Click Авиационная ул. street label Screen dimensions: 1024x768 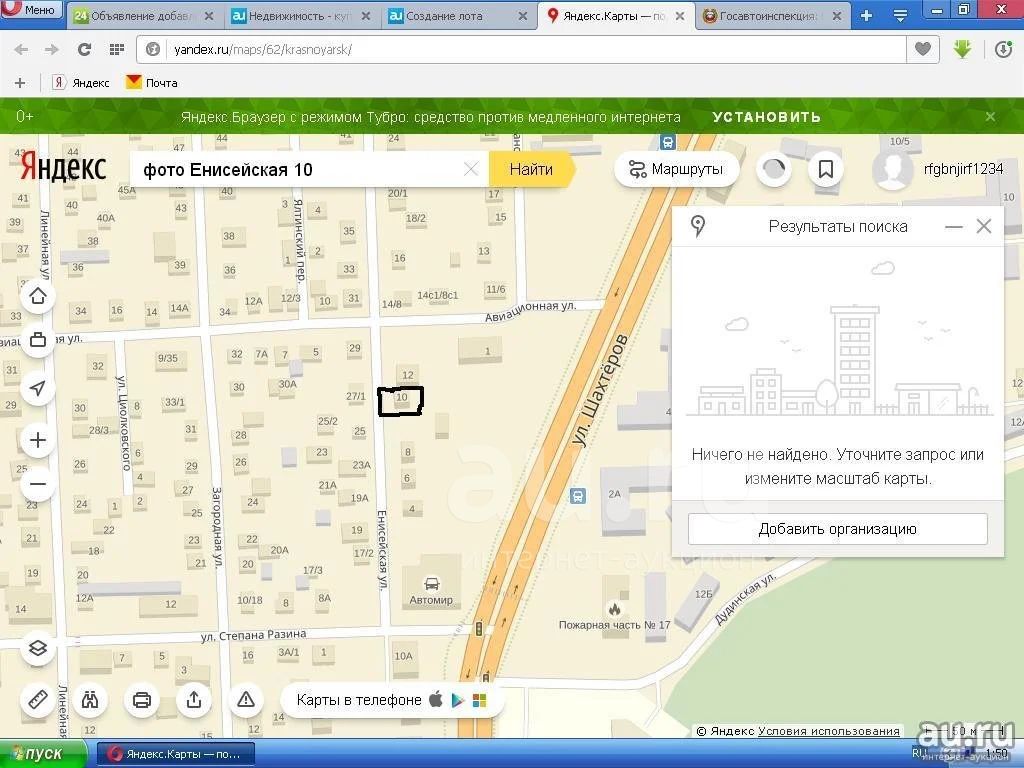pos(530,311)
